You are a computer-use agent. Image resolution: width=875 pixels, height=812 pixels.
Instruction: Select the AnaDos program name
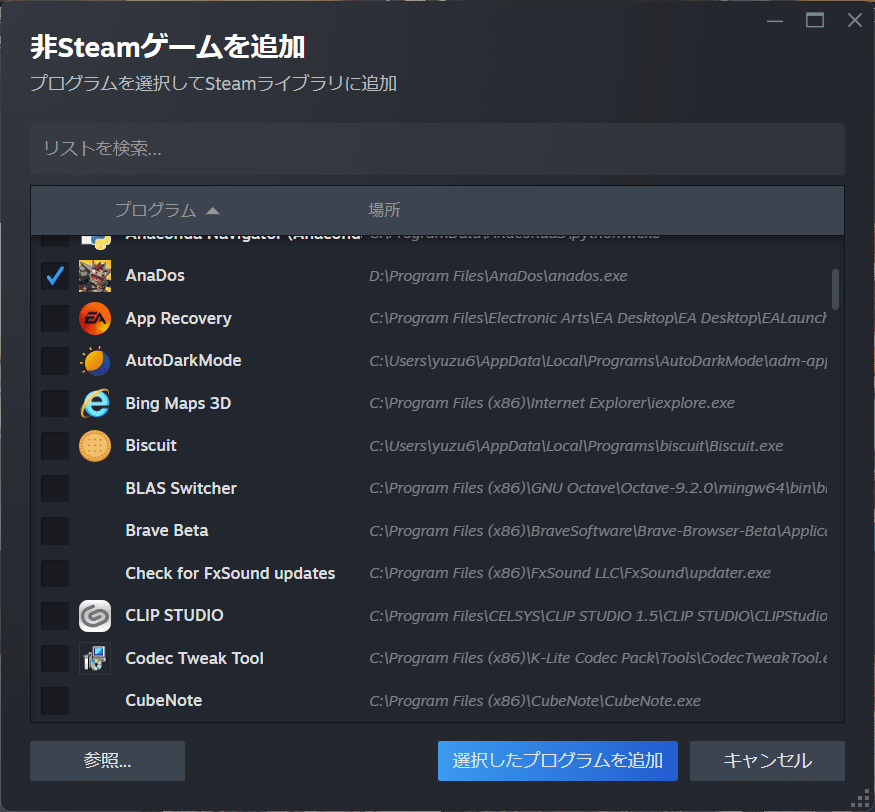coord(155,276)
